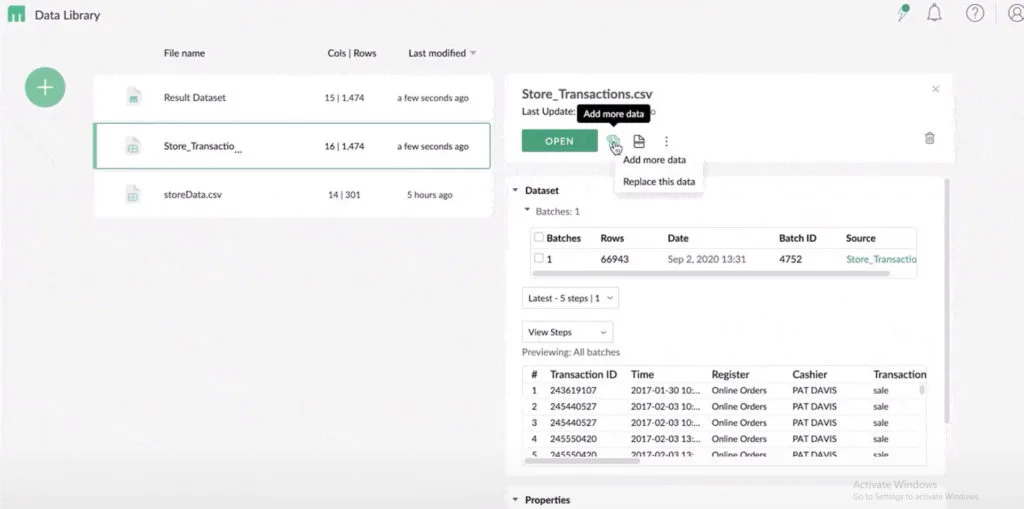Screen dimensions: 1024x509
Task: Choose Replace this data from the menu
Action: coord(659,182)
